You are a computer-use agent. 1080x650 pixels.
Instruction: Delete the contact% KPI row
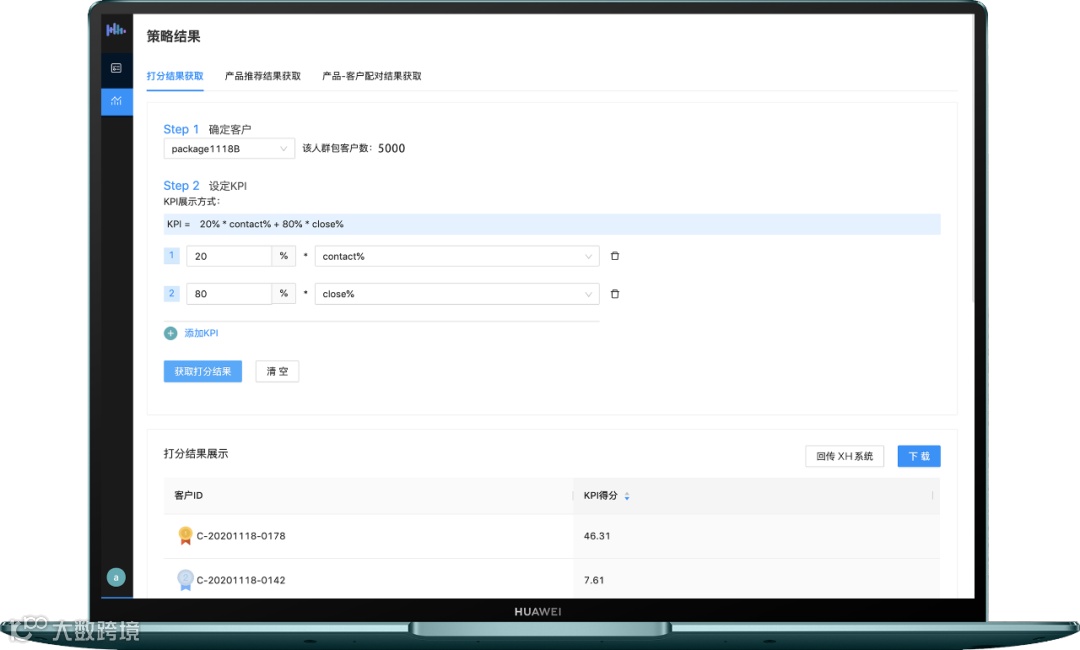pyautogui.click(x=615, y=256)
